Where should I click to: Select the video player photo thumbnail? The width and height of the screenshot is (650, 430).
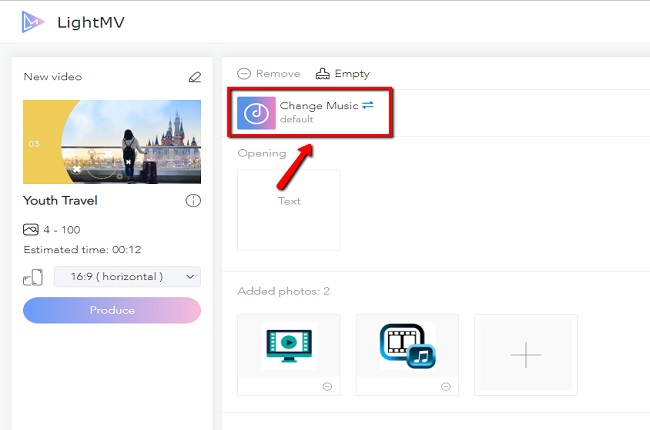click(x=289, y=348)
